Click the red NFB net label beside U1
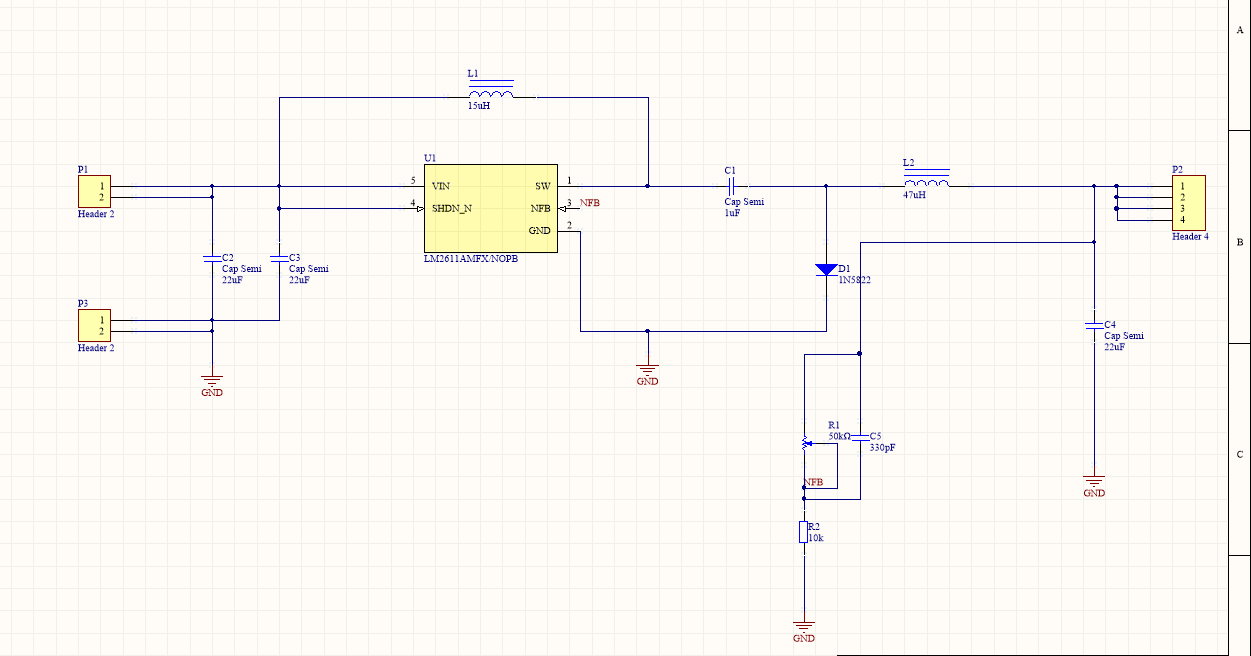 click(590, 203)
